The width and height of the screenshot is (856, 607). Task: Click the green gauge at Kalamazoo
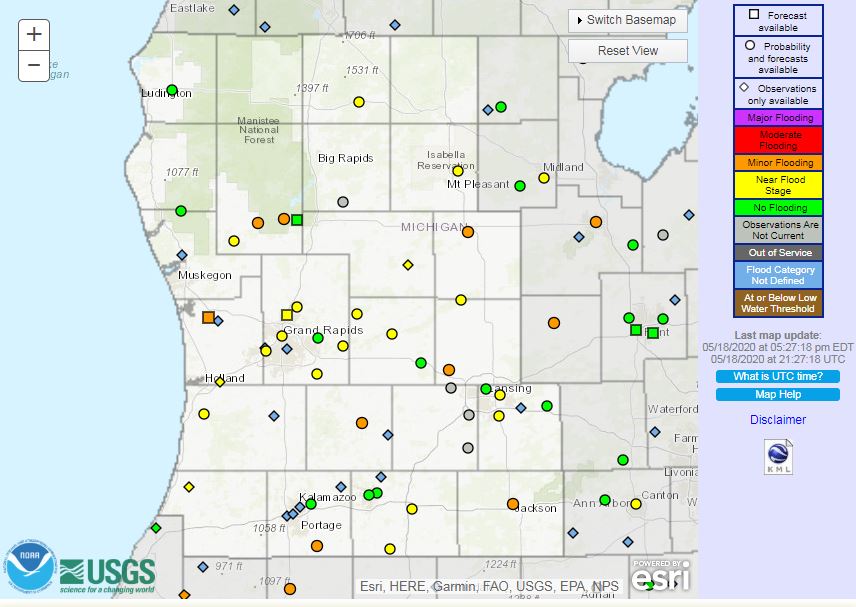[x=311, y=504]
